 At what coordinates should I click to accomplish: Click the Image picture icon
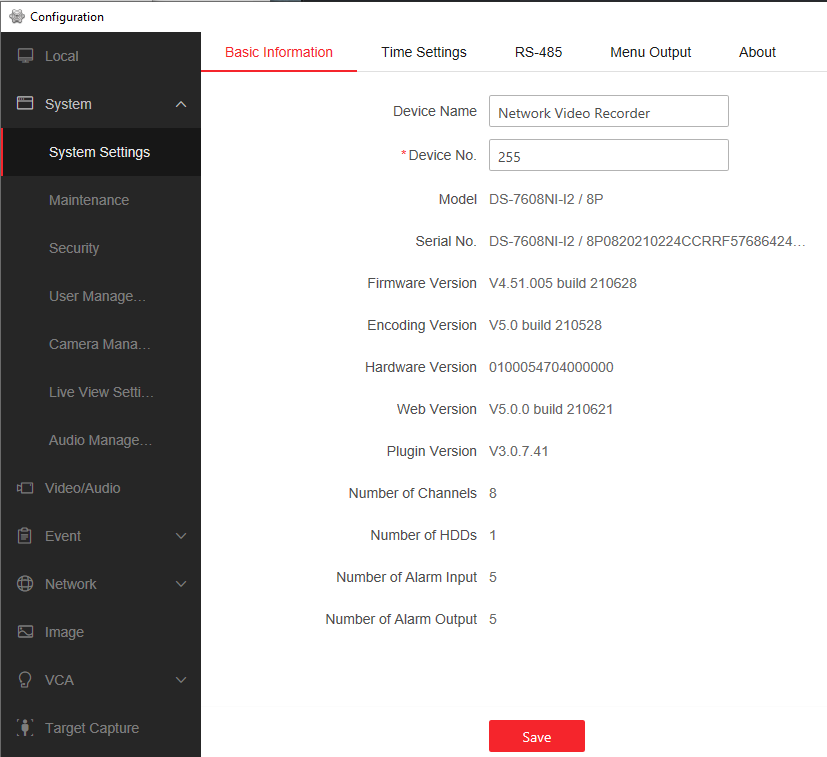26,632
